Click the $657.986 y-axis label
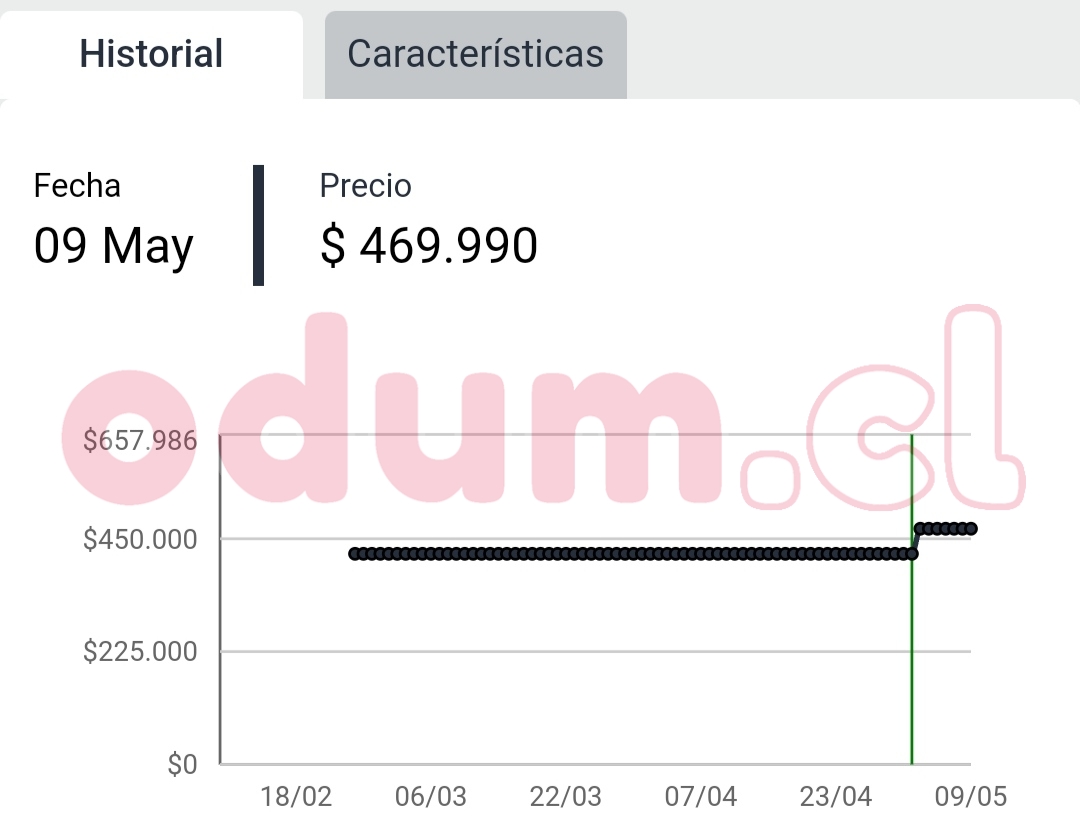The image size is (1080, 818). (140, 440)
